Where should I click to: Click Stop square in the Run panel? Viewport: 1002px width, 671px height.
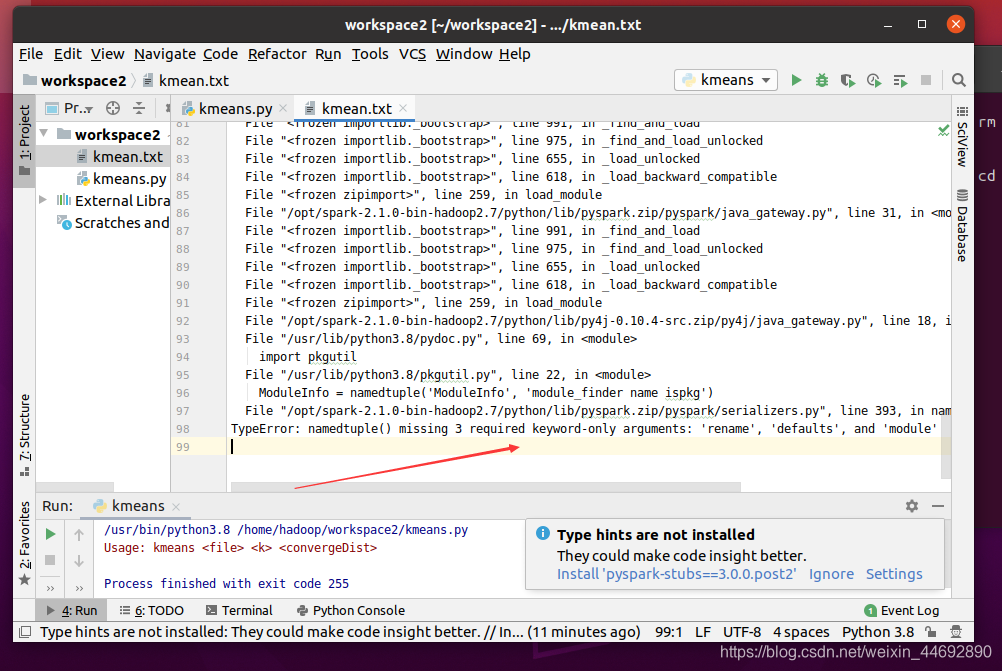click(x=50, y=560)
